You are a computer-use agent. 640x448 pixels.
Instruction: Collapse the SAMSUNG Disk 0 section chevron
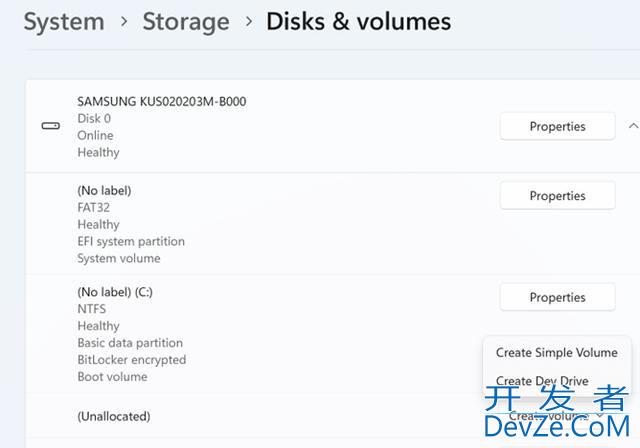coord(633,126)
